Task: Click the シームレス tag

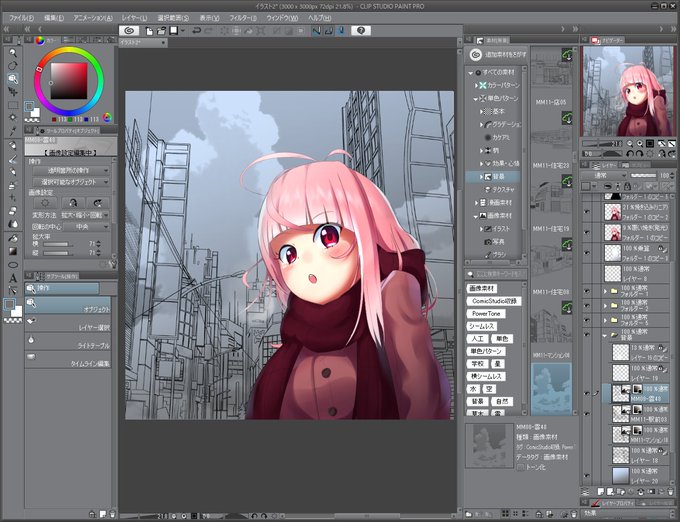Action: point(481,326)
